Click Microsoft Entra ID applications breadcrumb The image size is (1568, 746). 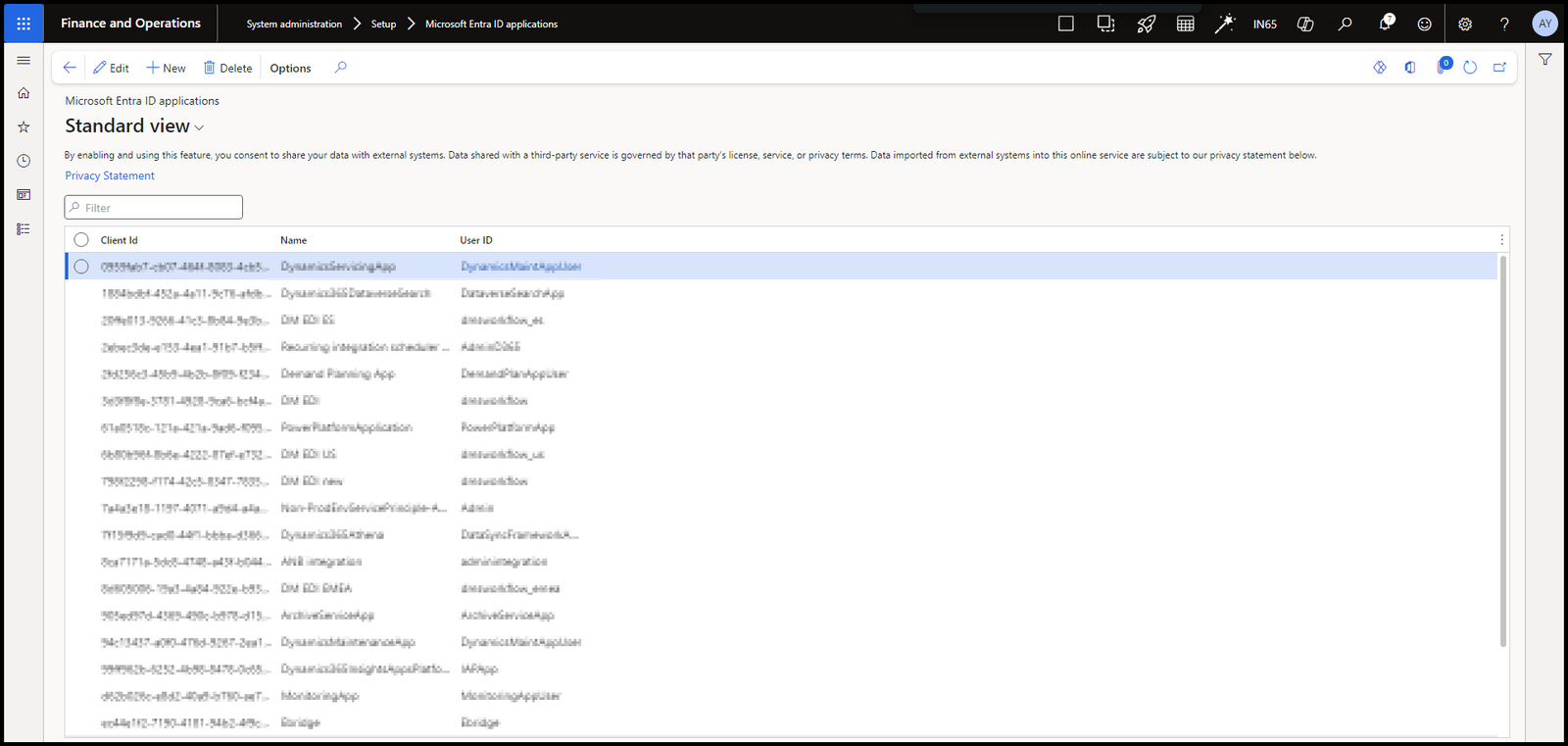[492, 24]
